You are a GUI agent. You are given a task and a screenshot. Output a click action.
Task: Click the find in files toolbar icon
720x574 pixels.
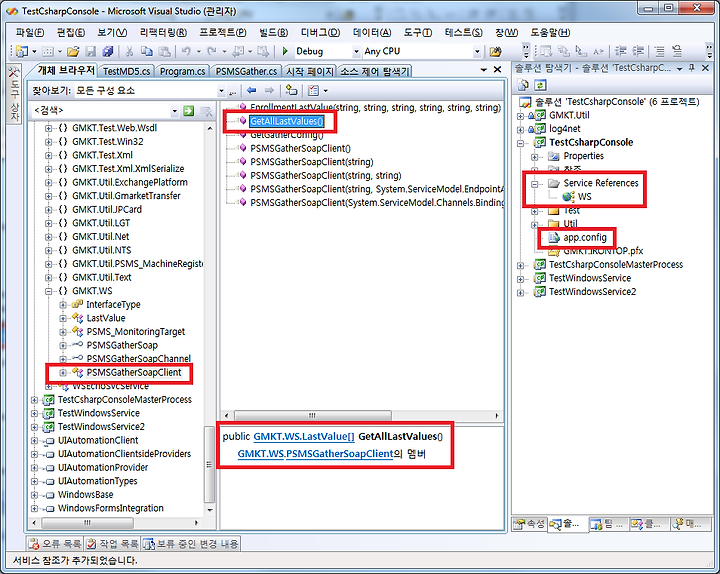[495, 51]
